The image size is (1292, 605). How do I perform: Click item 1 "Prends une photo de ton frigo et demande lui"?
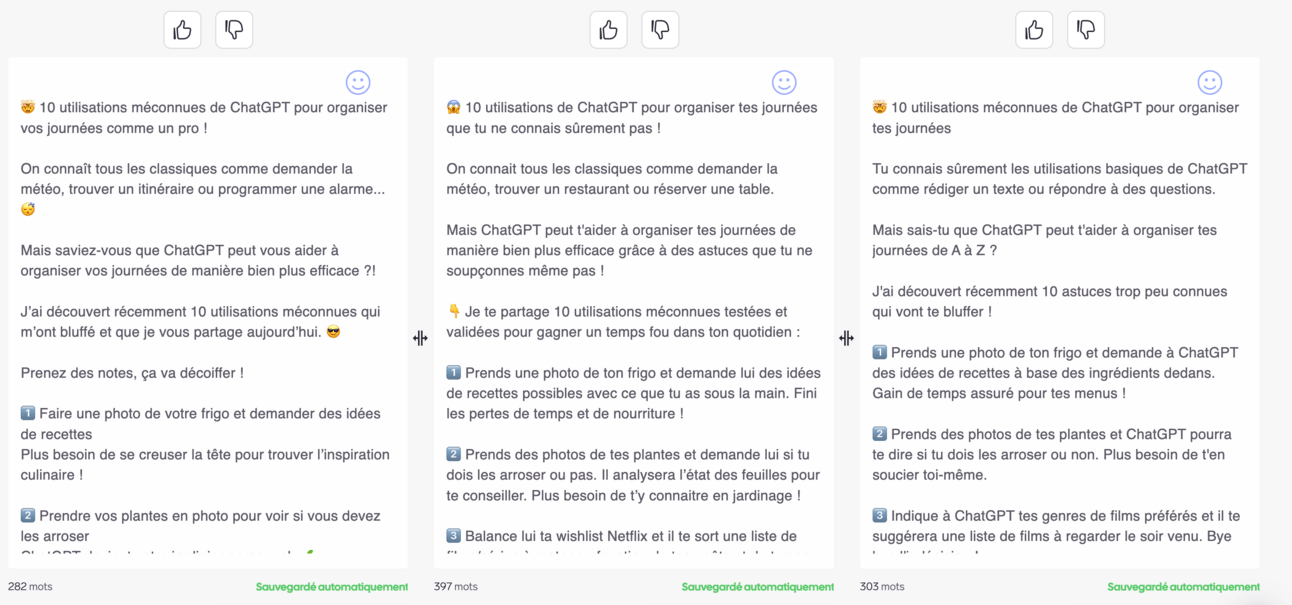coord(632,393)
